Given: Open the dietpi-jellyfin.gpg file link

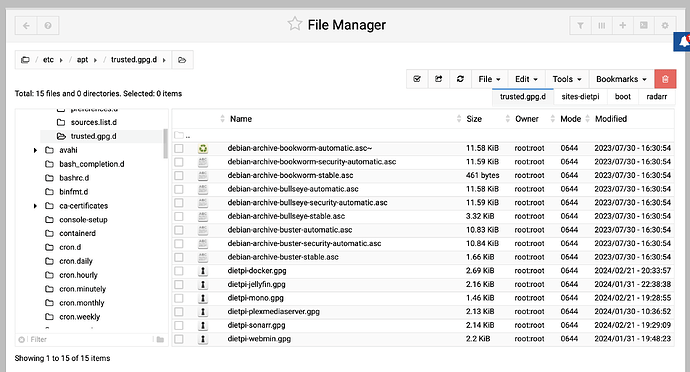Looking at the screenshot, I should 256,284.
